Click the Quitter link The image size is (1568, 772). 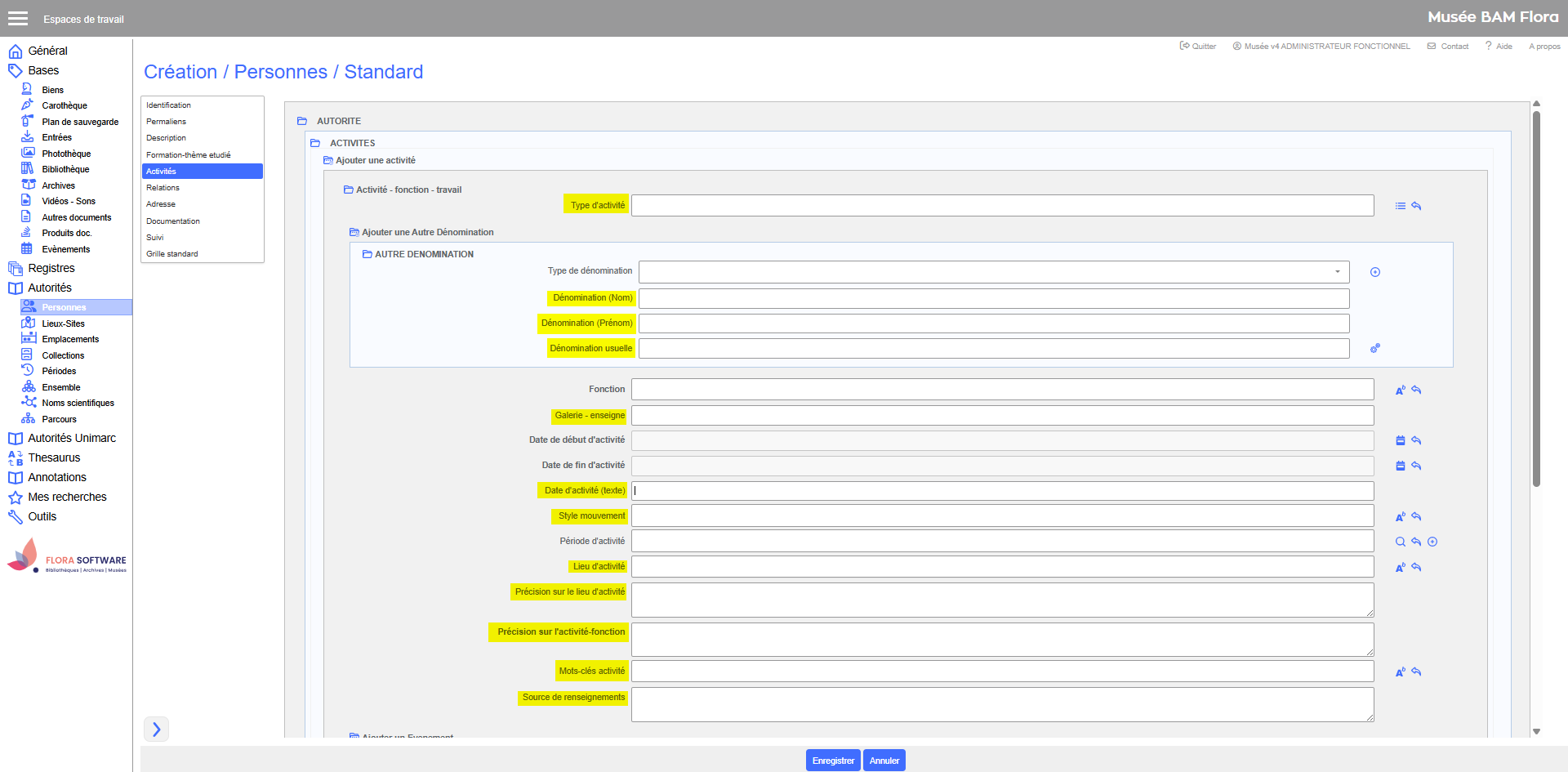pyautogui.click(x=1198, y=47)
